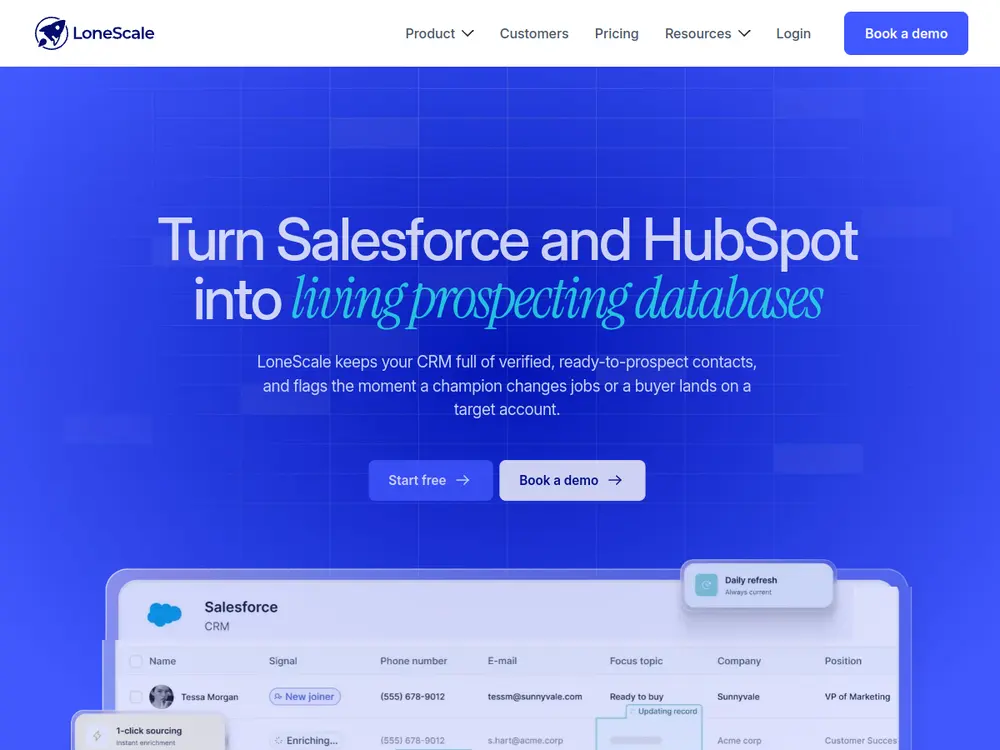Screen dimensions: 1000x750
Task: Expand the Product dropdown menu
Action: coord(439,33)
